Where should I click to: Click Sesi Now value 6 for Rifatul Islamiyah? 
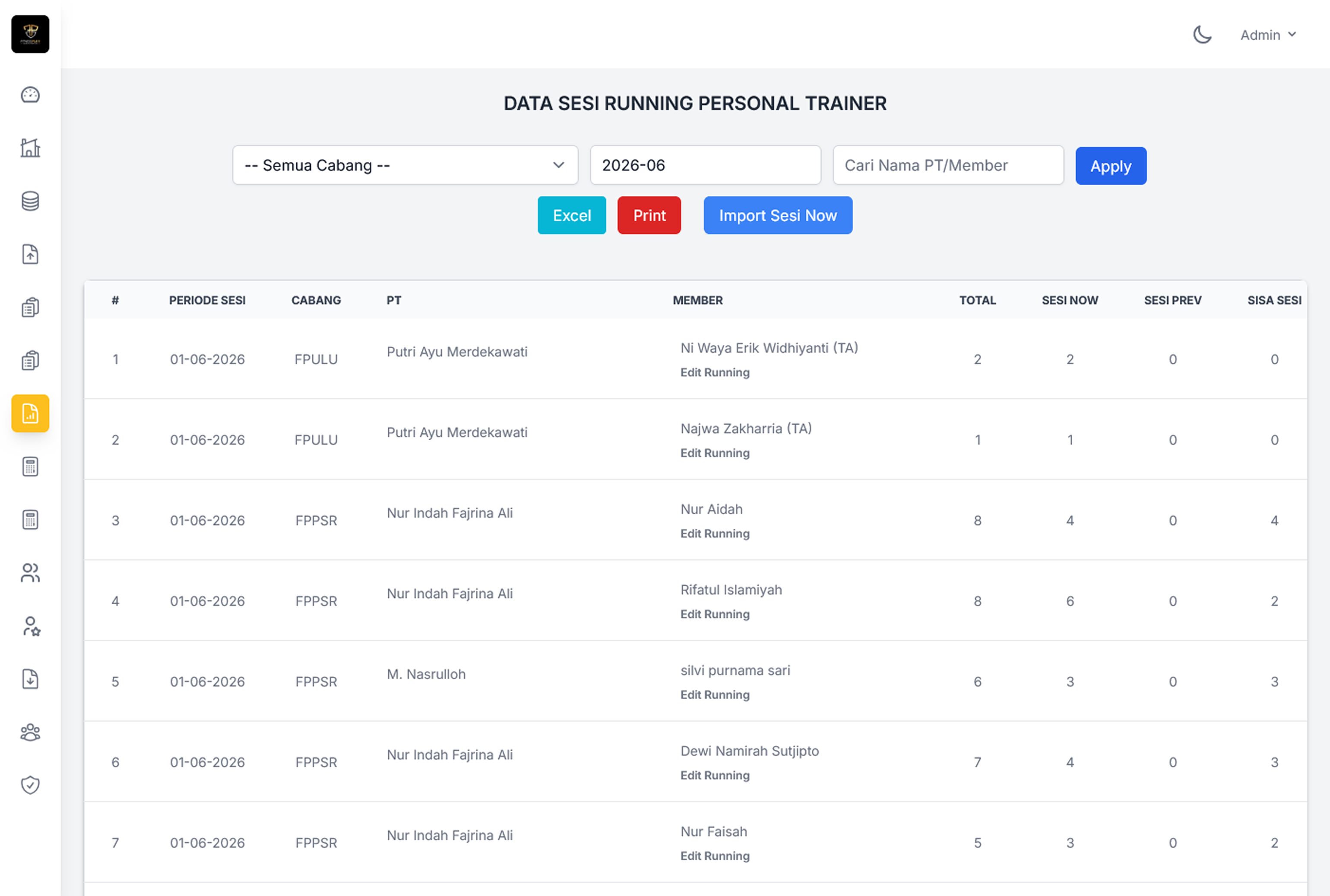point(1070,601)
